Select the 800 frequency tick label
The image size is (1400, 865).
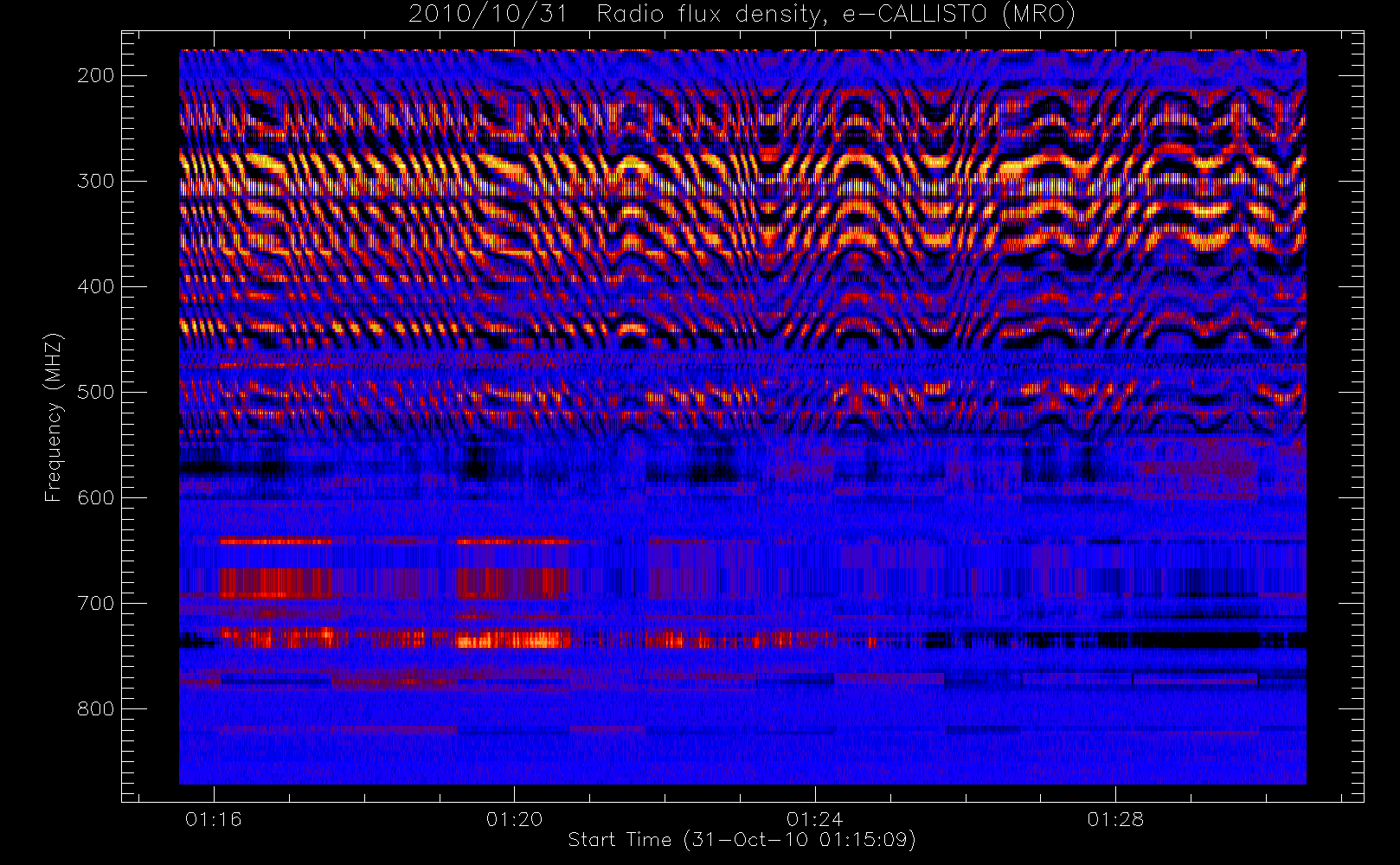96,708
